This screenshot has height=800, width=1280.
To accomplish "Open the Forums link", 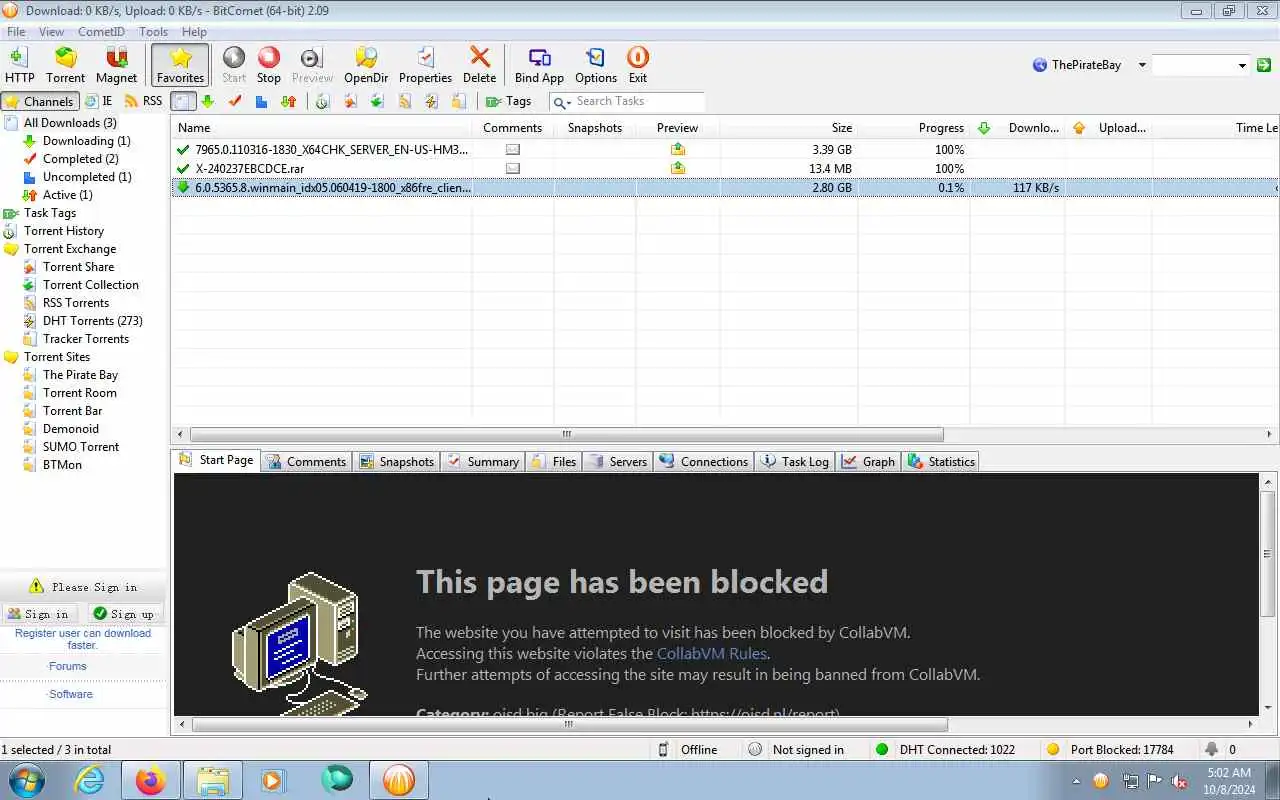I will [68, 666].
